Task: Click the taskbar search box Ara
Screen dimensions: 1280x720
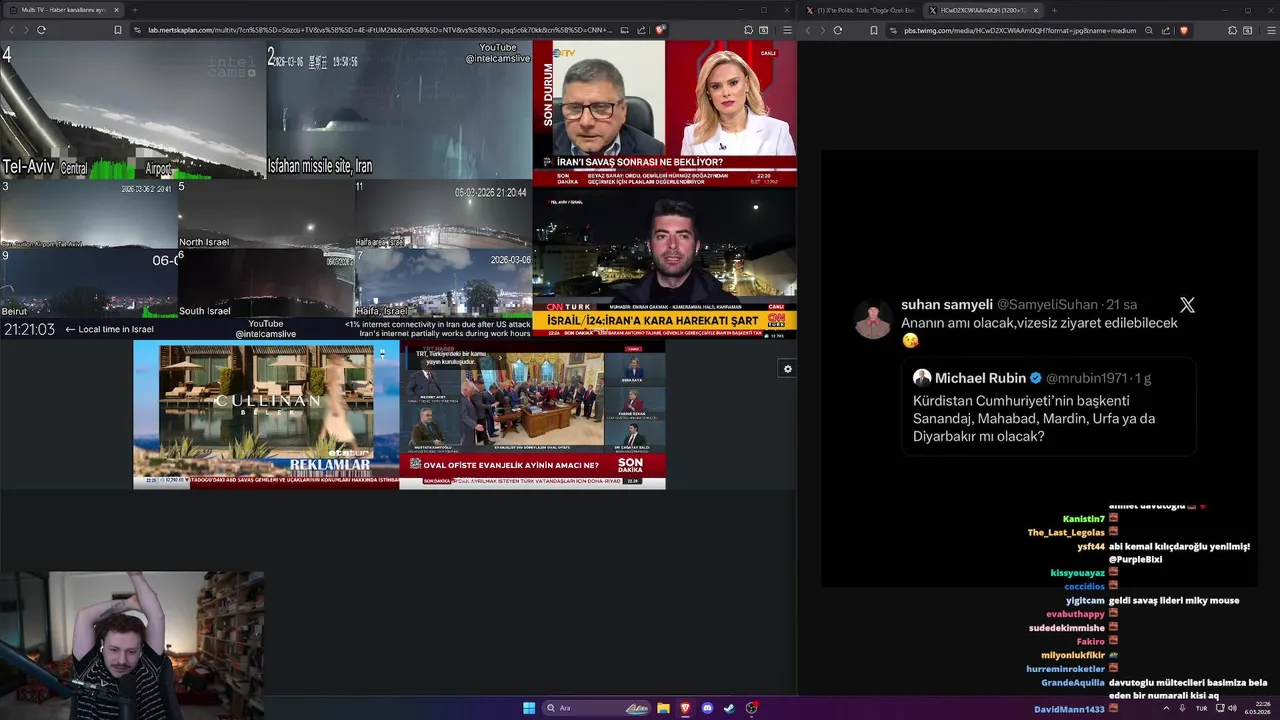Action: (598, 708)
